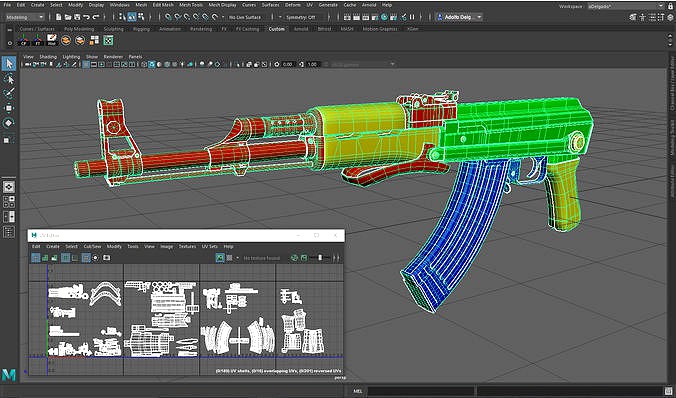
Task: Click the teal circular render icon
Action: tap(384, 17)
